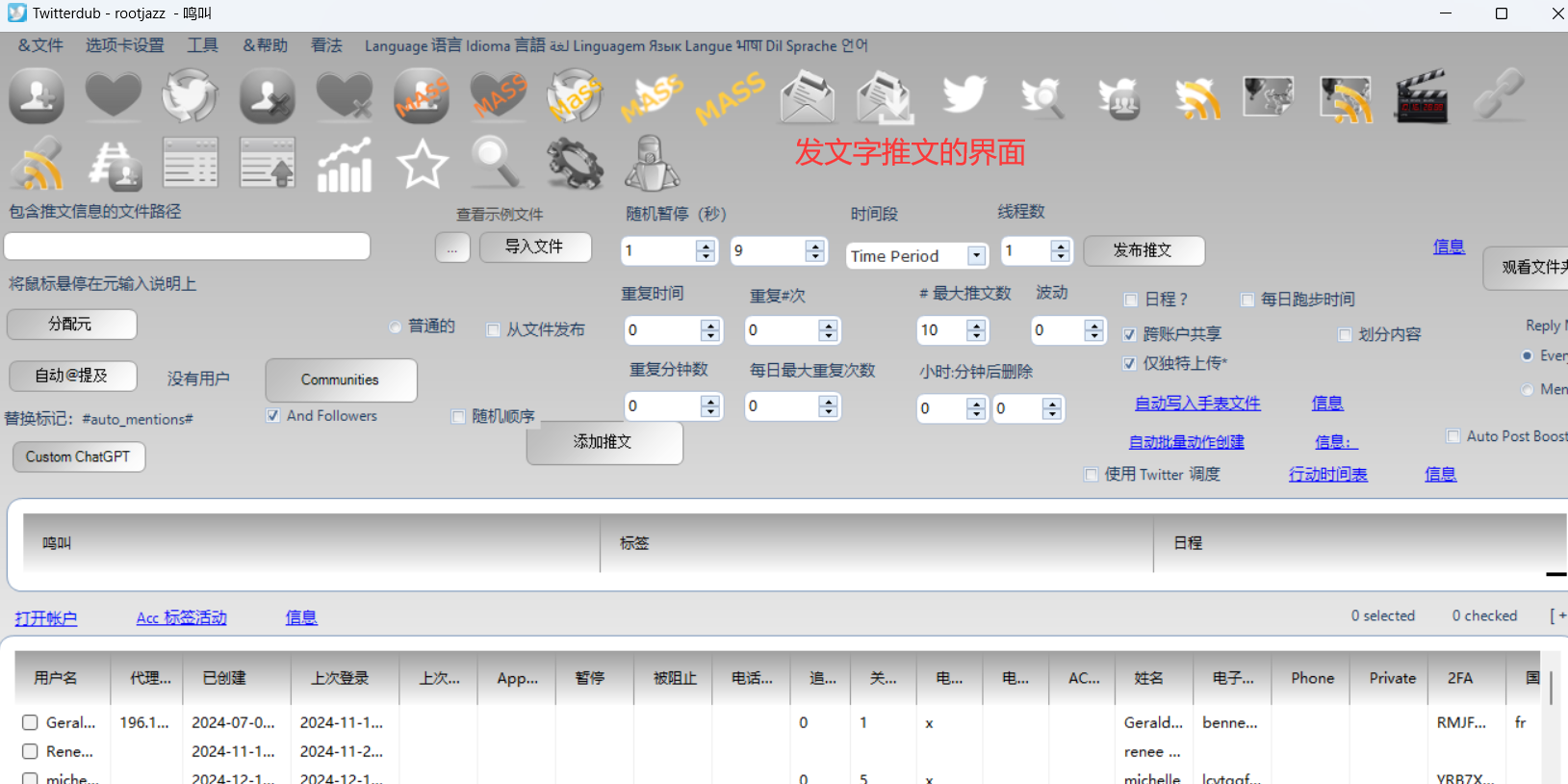Increase the 重复#次 spinner value
Image resolution: width=1568 pixels, height=784 pixels.
[829, 325]
